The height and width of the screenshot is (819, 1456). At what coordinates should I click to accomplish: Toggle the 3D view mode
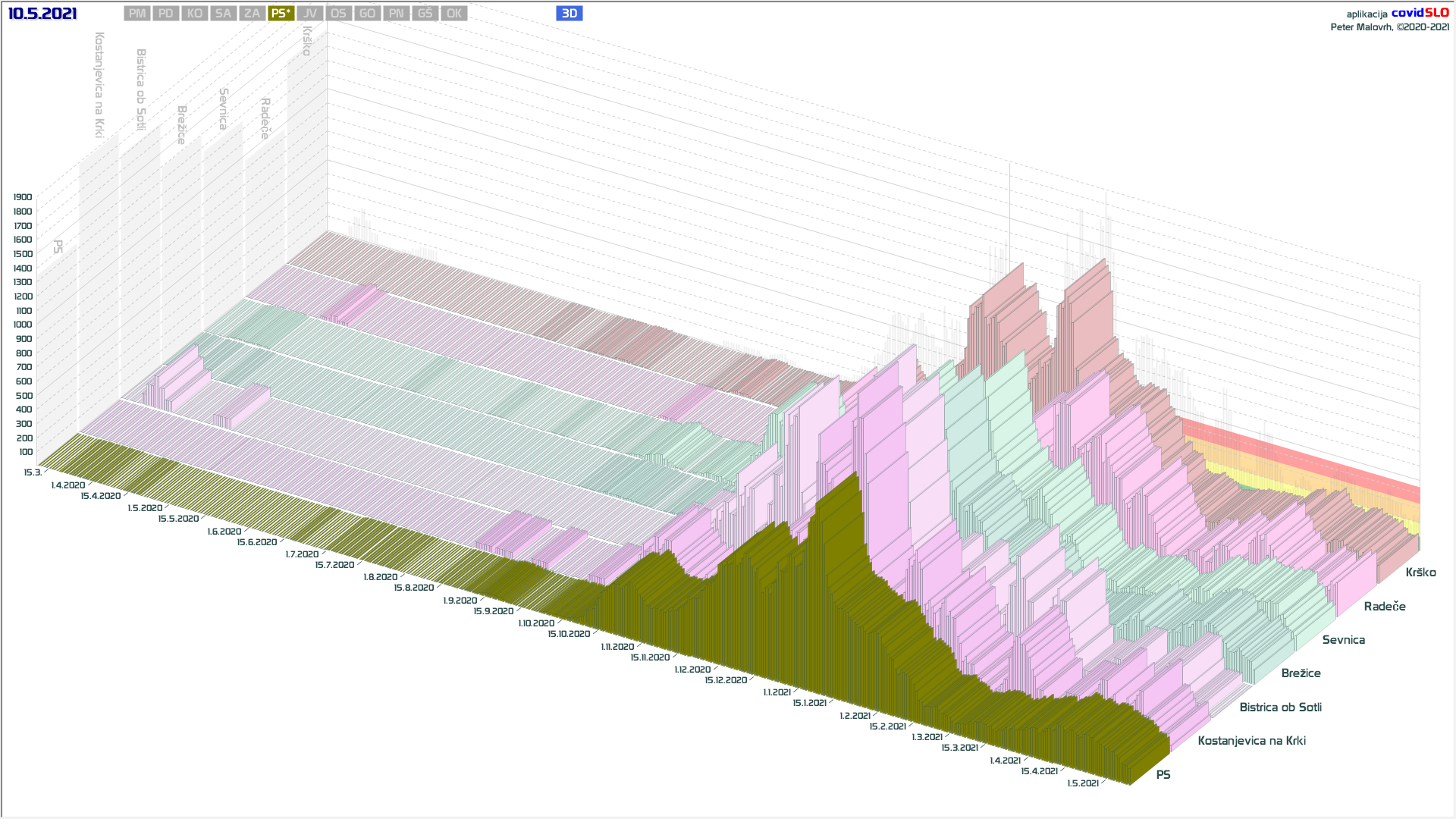pos(569,14)
